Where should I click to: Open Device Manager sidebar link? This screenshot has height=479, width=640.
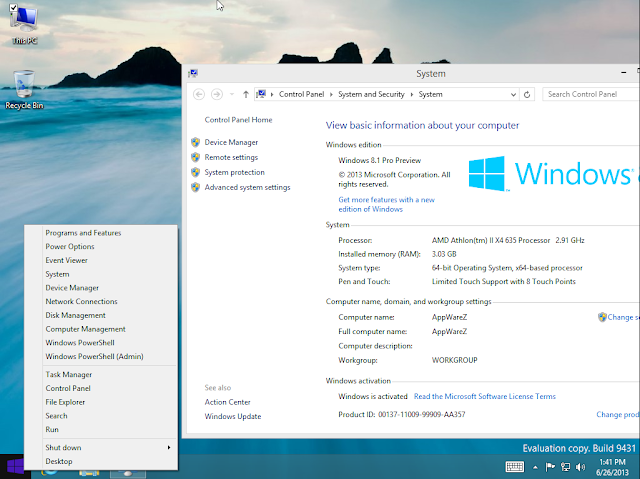(x=231, y=142)
